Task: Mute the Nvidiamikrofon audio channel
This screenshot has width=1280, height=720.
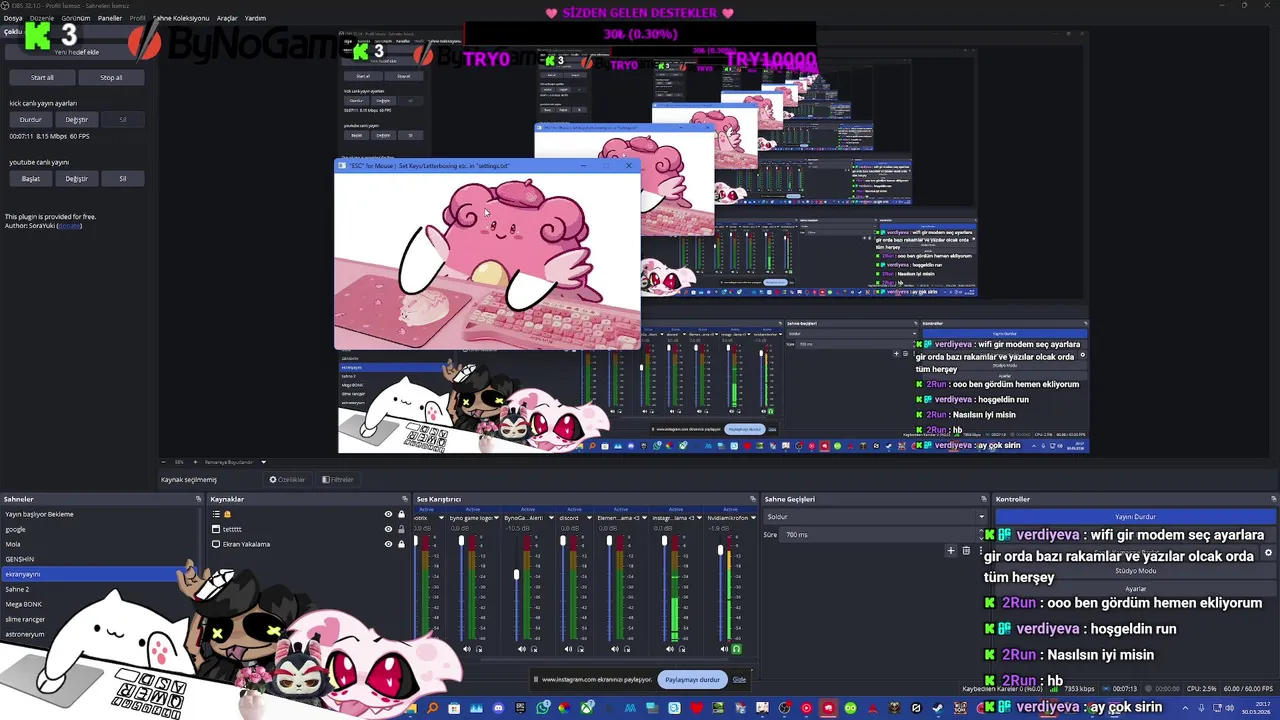Action: [x=724, y=649]
